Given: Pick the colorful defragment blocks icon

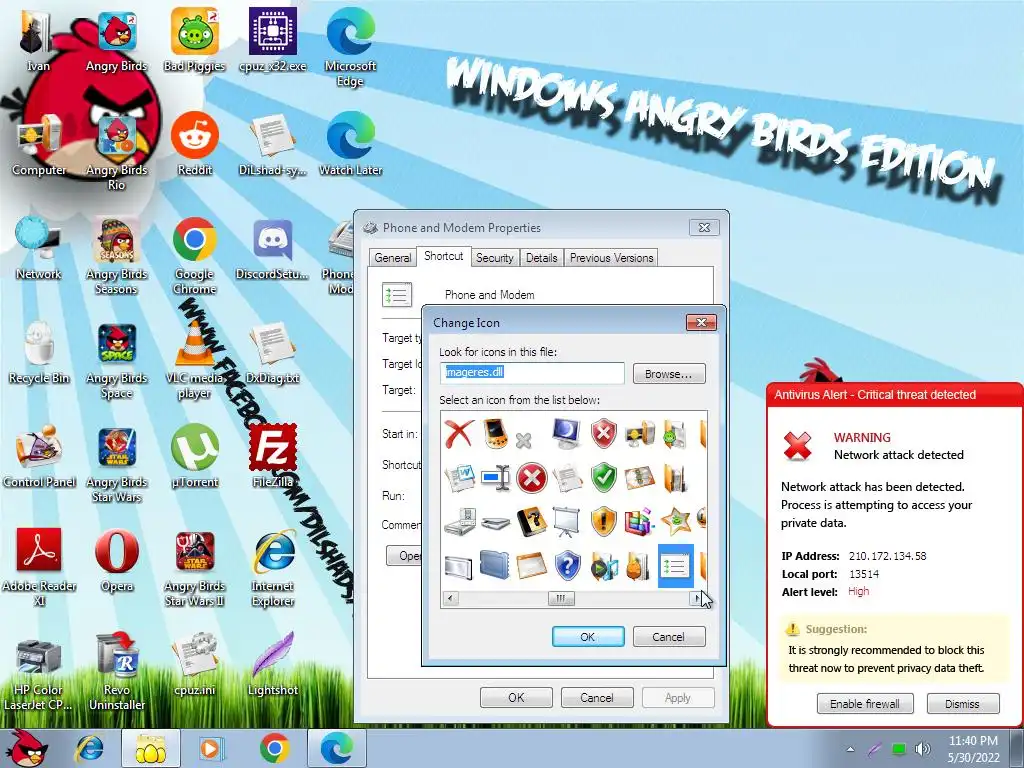Looking at the screenshot, I should [x=639, y=522].
